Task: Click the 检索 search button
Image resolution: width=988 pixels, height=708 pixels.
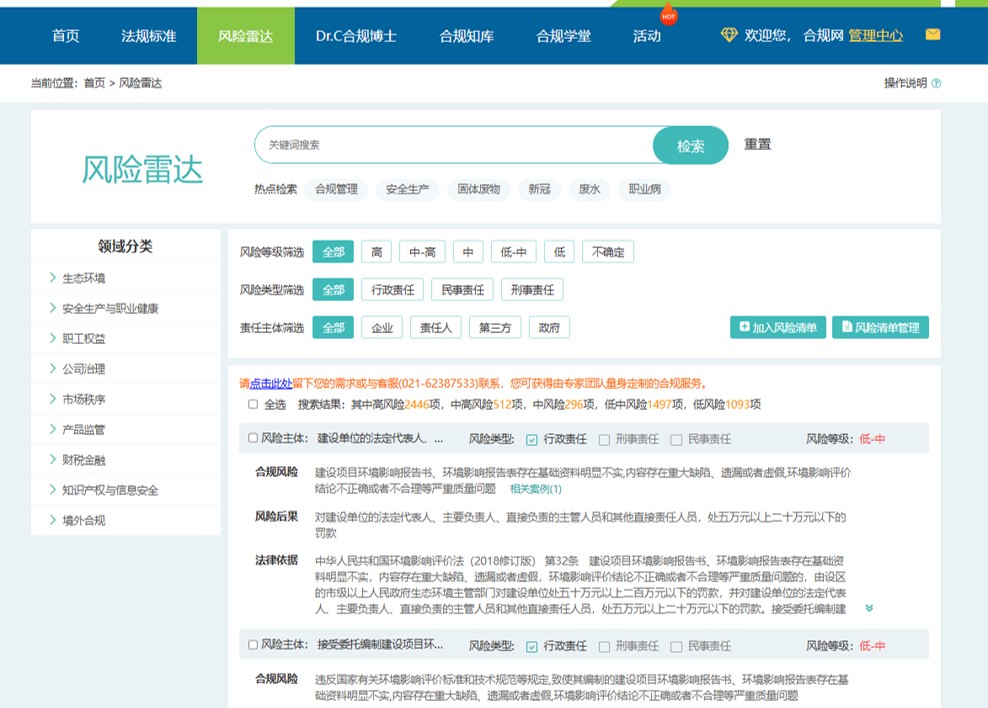Action: coord(691,146)
